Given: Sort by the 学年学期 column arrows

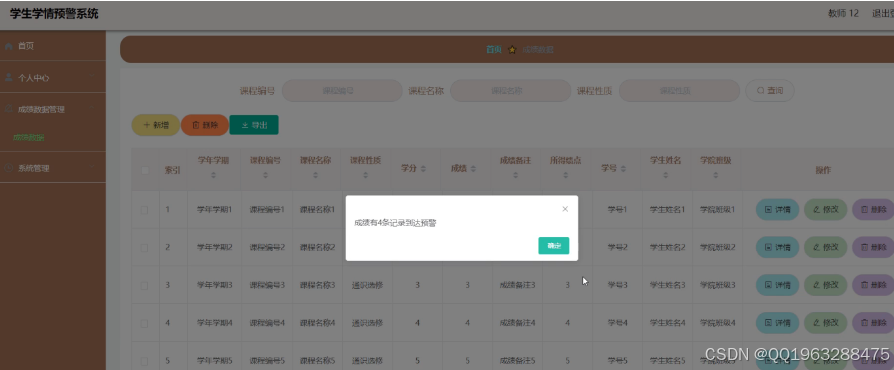Looking at the screenshot, I should (x=213, y=176).
